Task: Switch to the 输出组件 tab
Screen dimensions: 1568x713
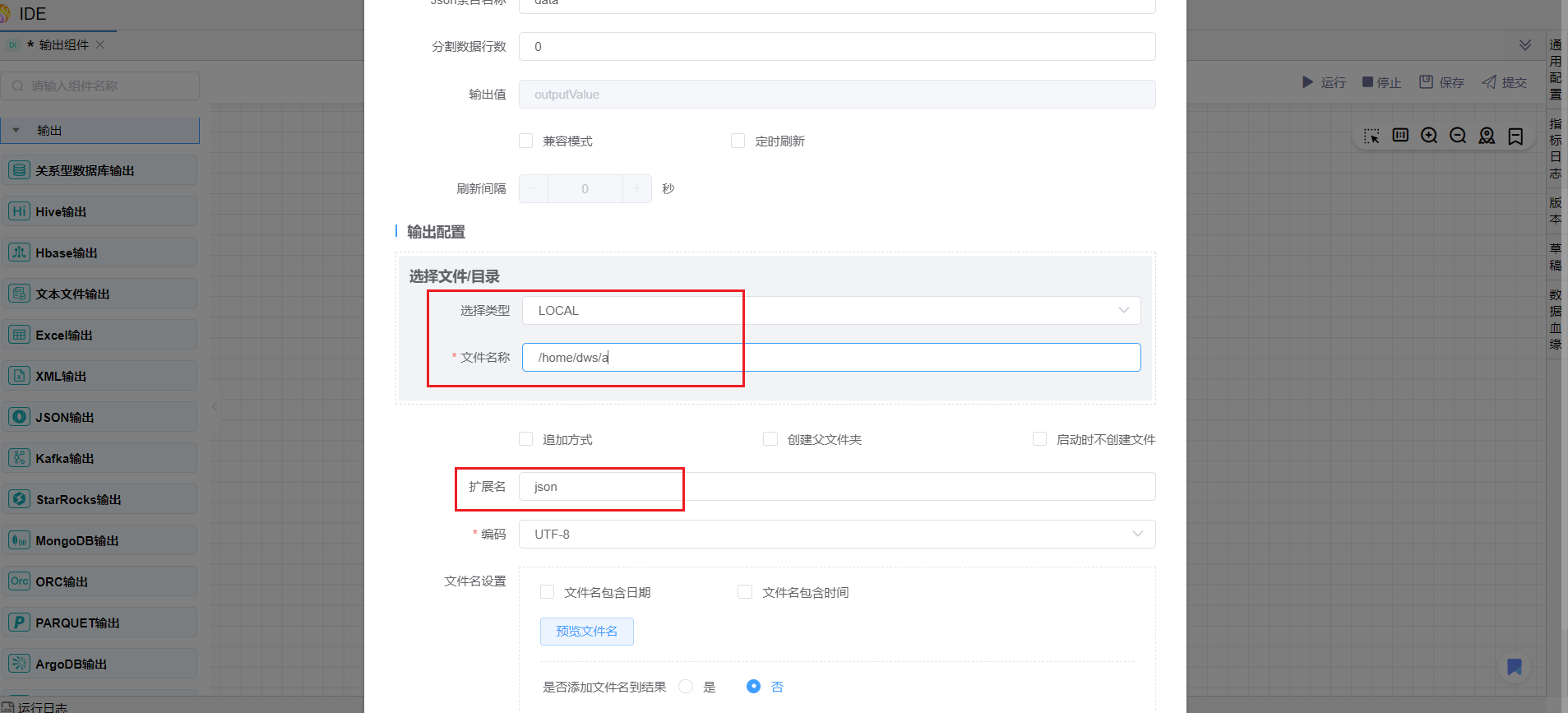Action: tap(63, 45)
